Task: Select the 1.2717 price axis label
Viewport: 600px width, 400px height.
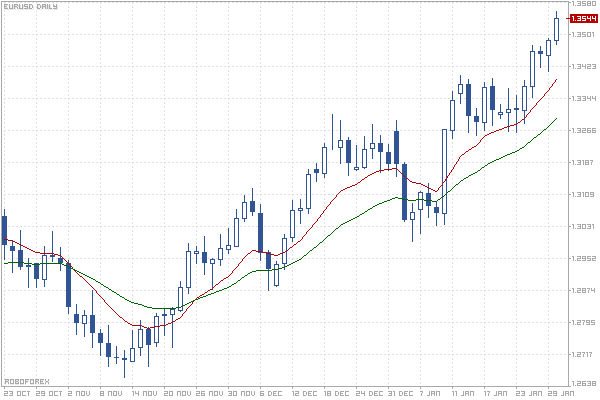Action: coord(584,354)
